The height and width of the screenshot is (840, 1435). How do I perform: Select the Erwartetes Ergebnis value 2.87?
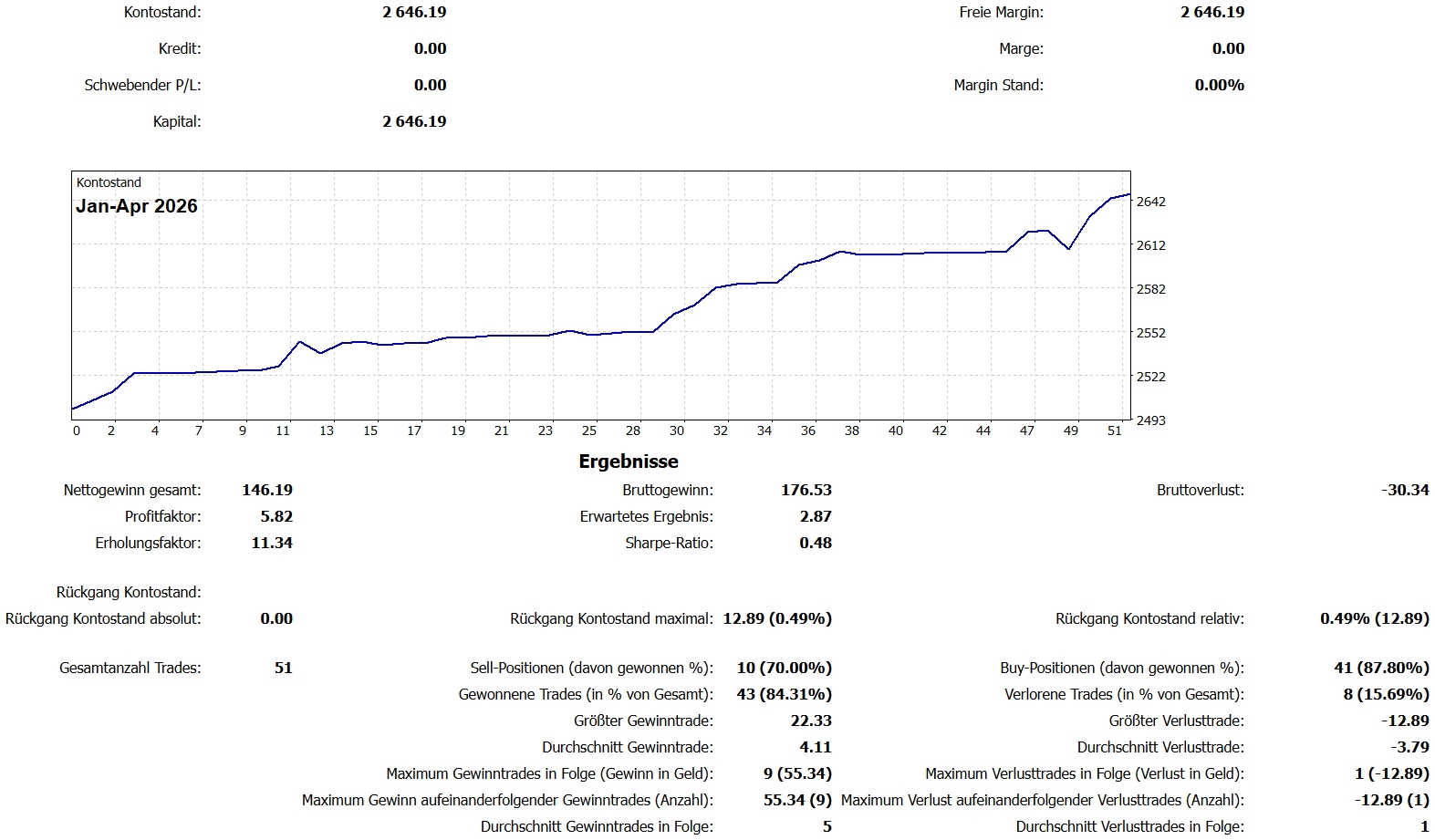click(x=816, y=516)
